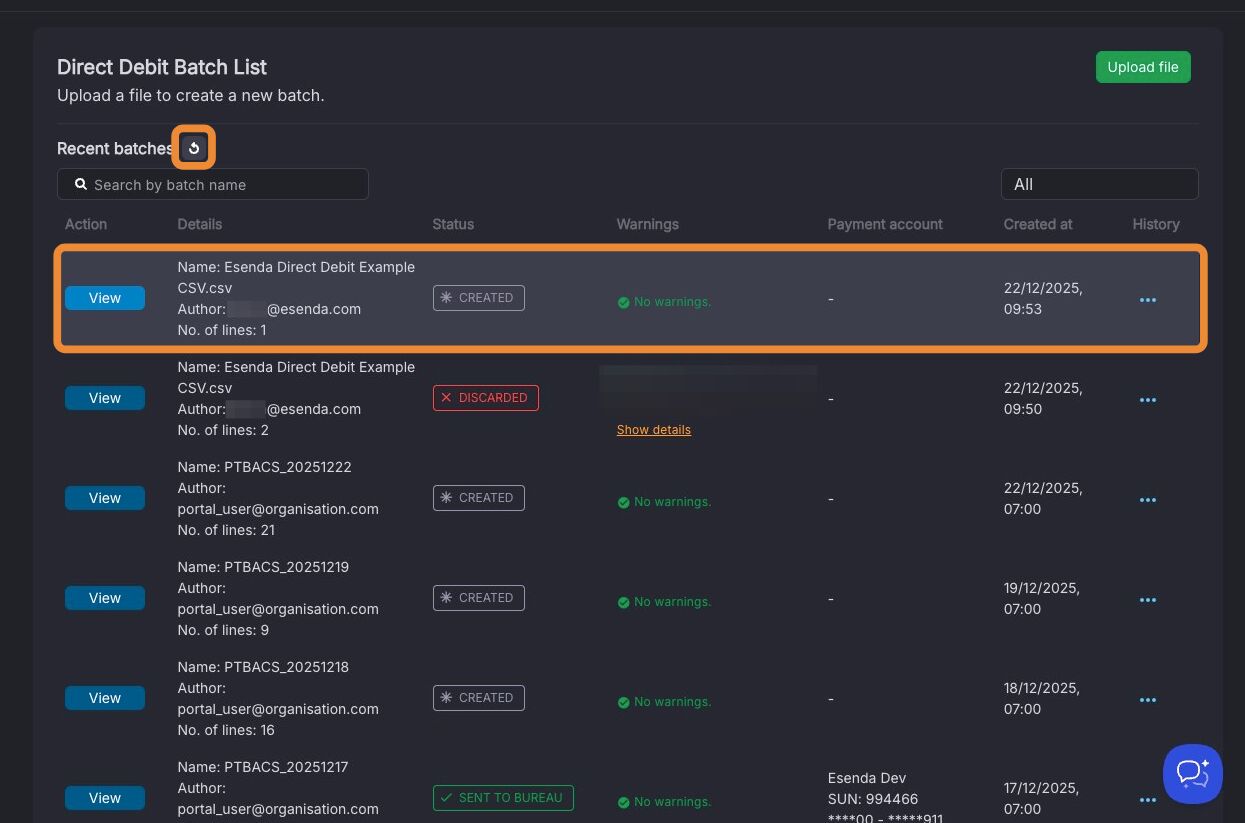The image size is (1245, 823).
Task: Click CREATED badge of 09:53 batch
Action: (479, 298)
